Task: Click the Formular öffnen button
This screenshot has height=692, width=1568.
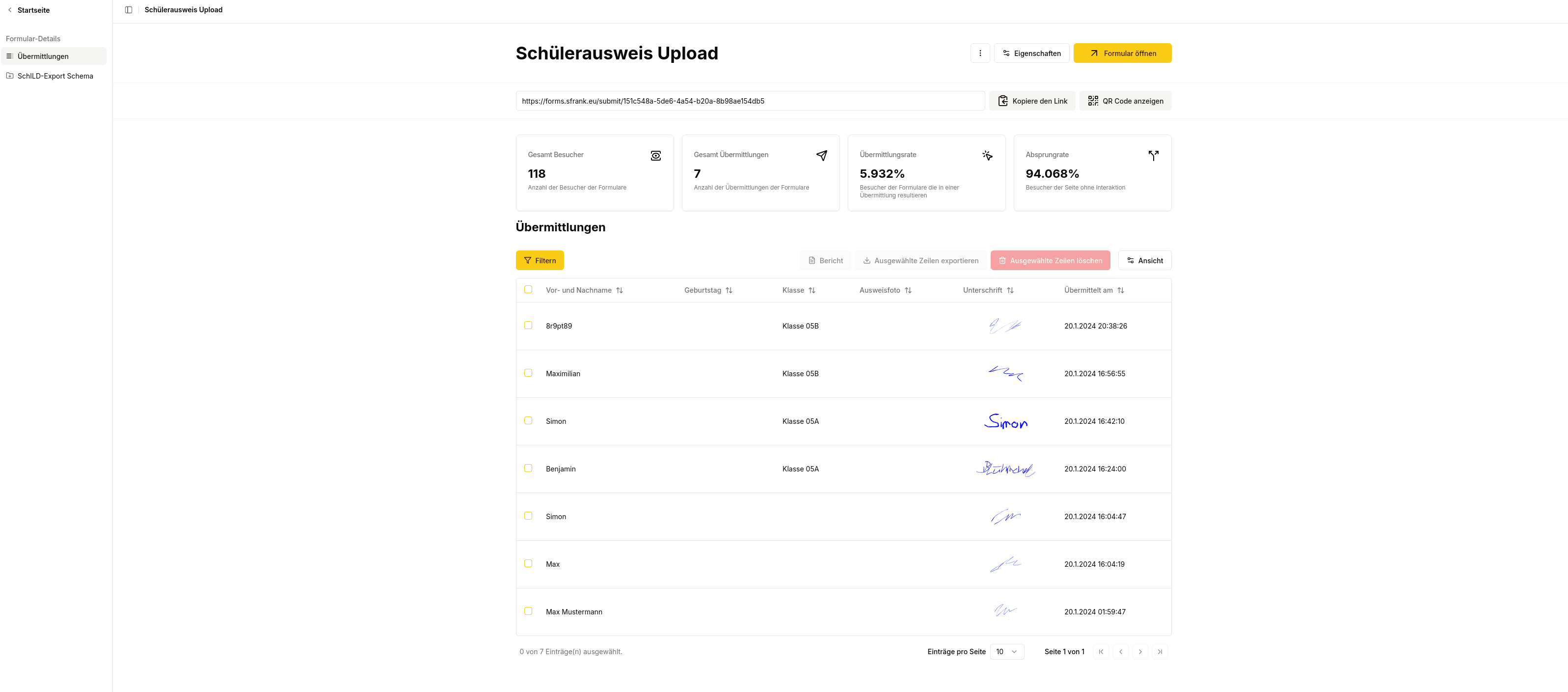Action: pos(1122,53)
